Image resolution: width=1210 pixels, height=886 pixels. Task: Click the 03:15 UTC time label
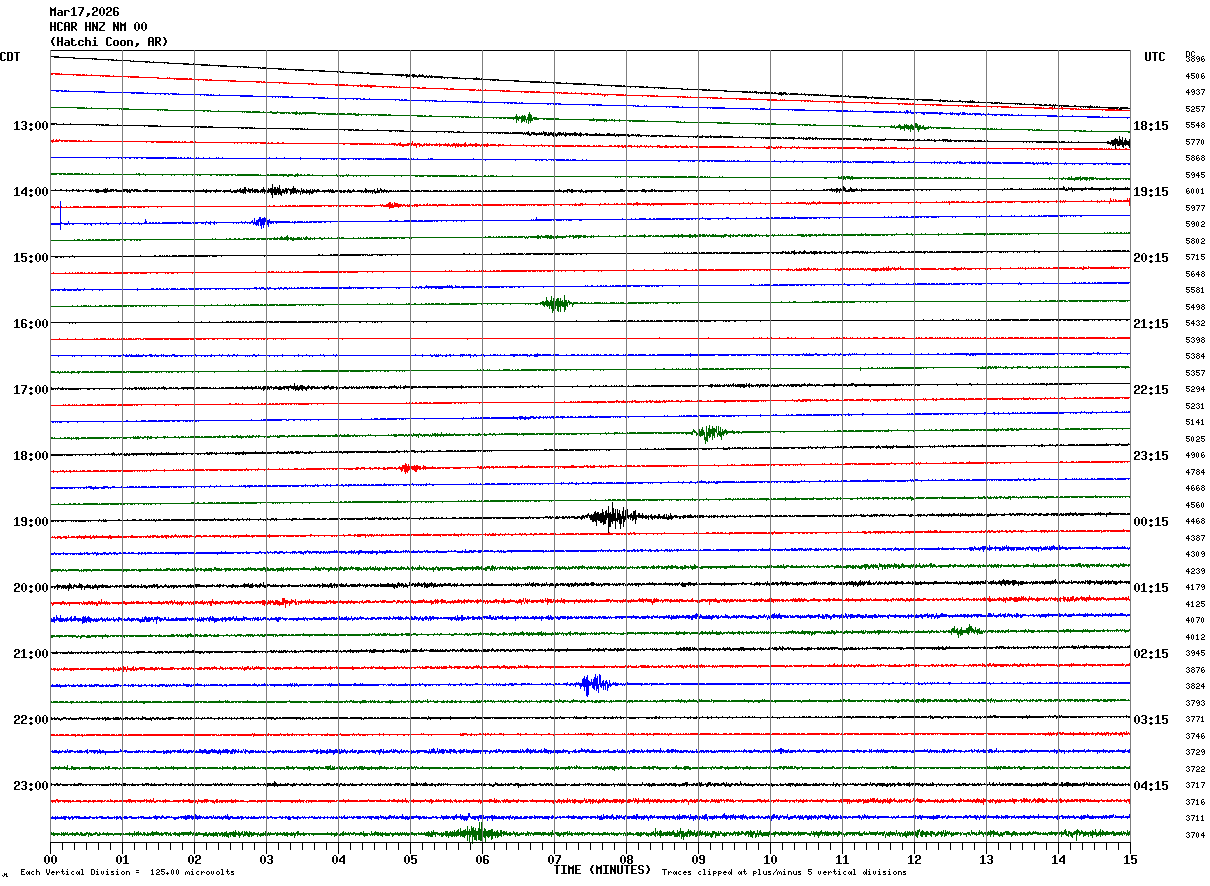pyautogui.click(x=1150, y=720)
